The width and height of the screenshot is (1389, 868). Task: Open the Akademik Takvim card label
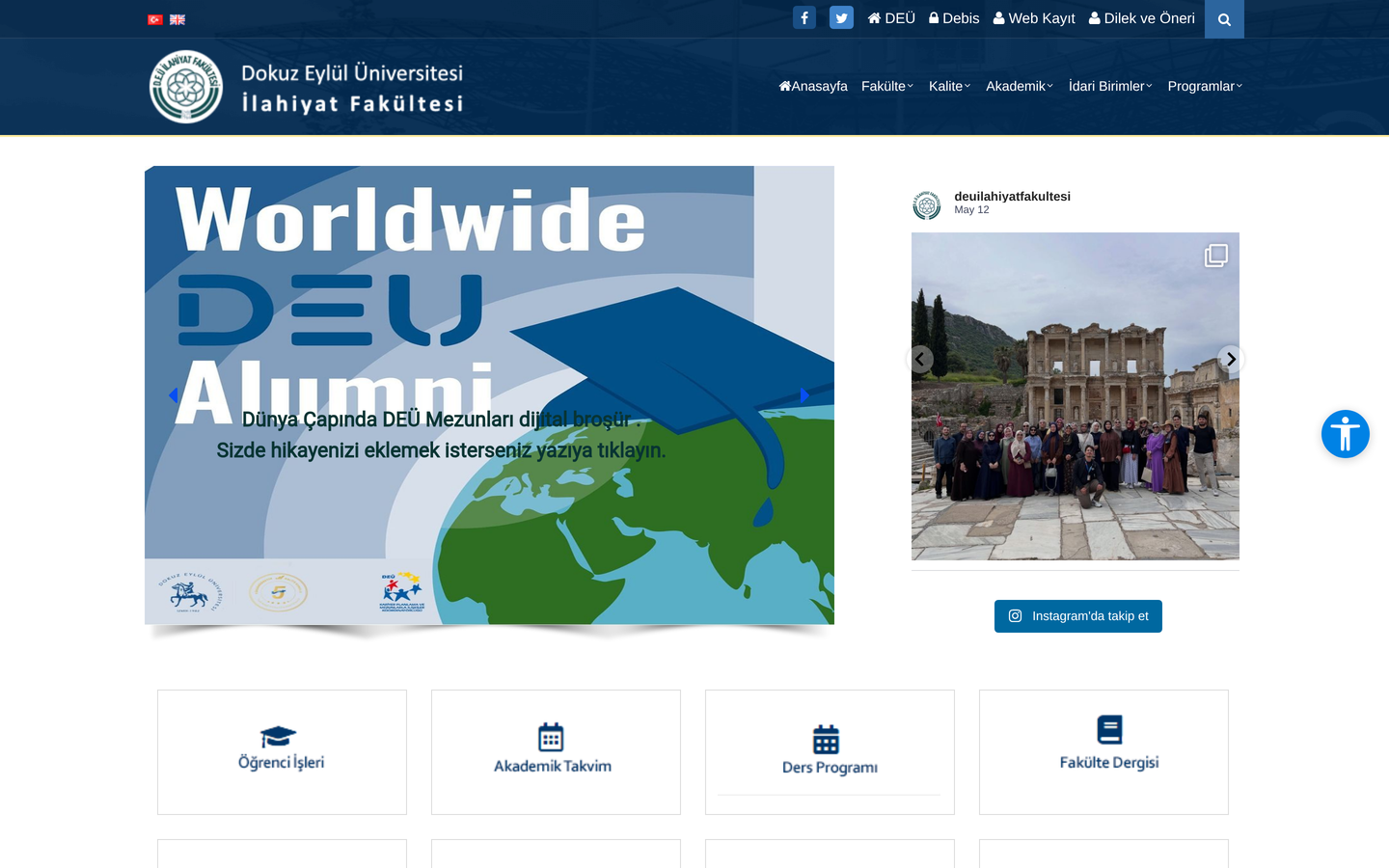coord(553,766)
